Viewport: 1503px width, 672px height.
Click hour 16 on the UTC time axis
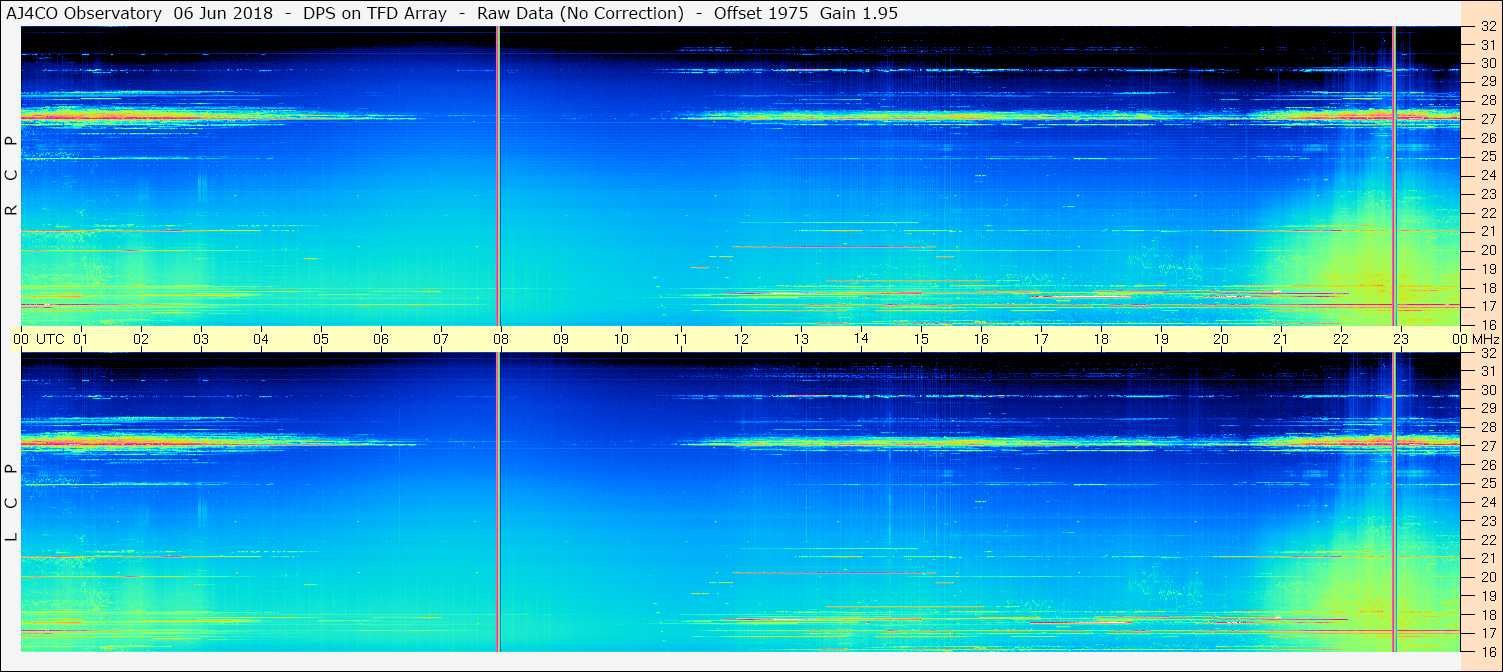pyautogui.click(x=981, y=339)
